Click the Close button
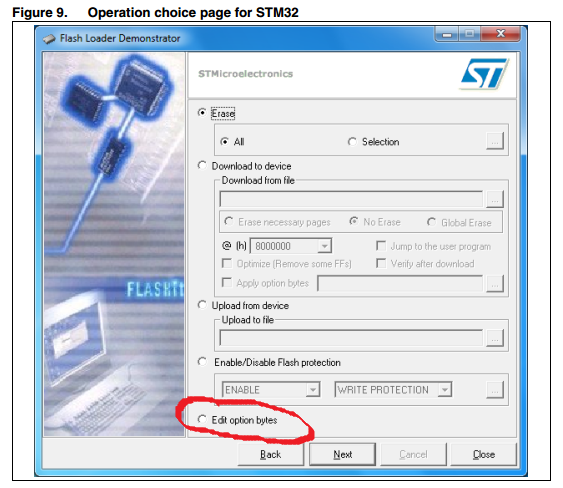The width and height of the screenshot is (563, 488). [484, 454]
